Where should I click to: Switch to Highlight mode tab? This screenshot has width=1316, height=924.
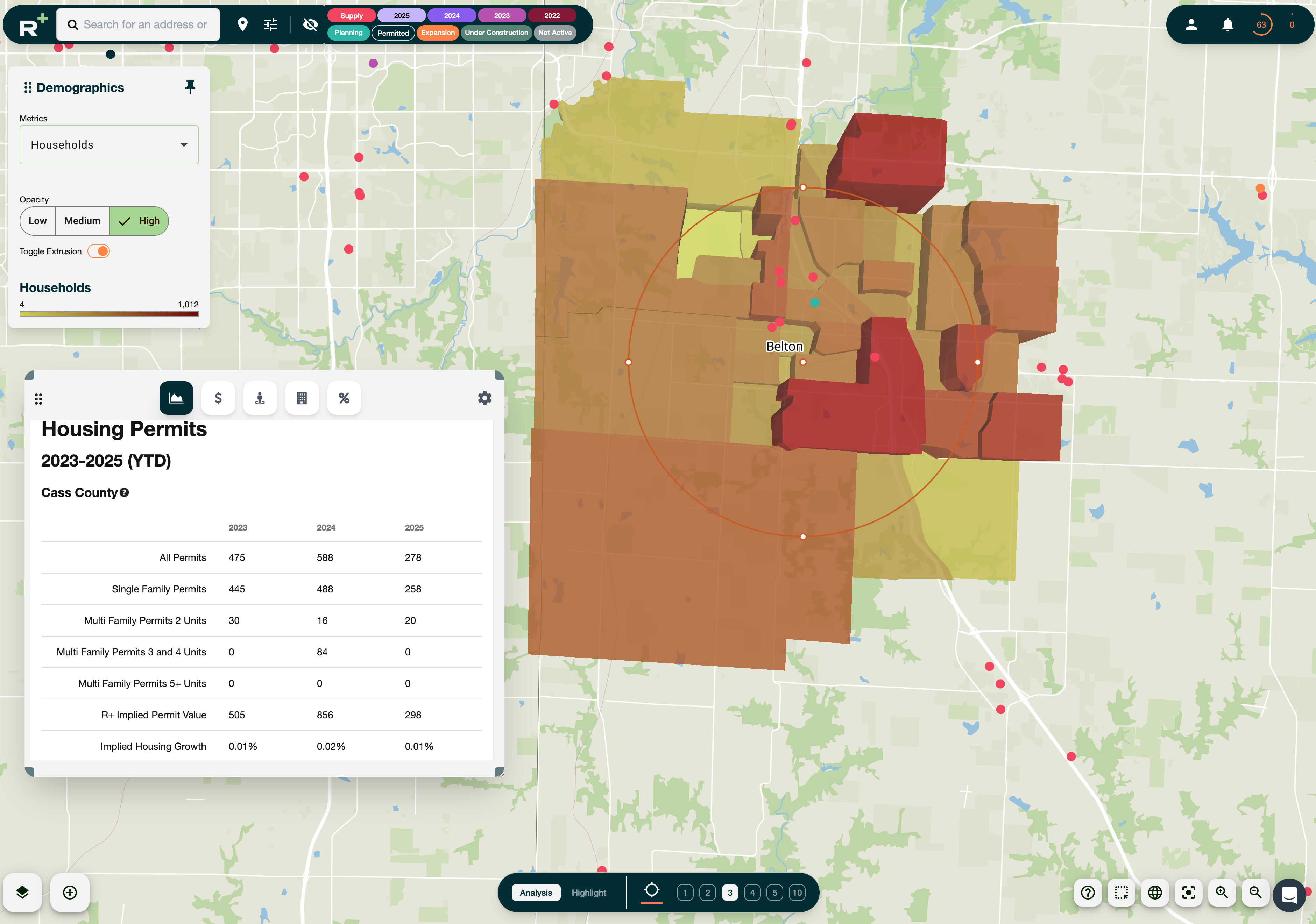coord(588,893)
